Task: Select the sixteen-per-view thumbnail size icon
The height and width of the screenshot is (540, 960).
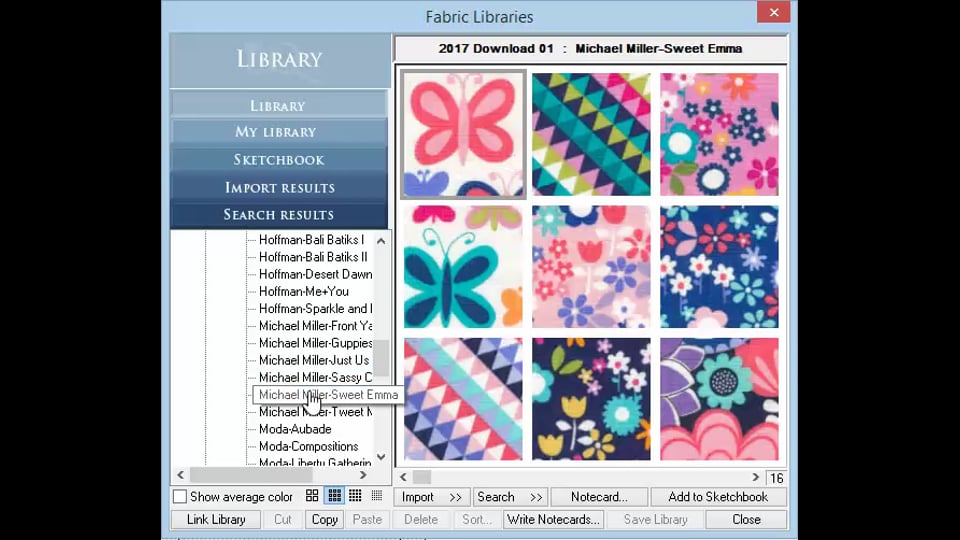Action: coord(355,496)
